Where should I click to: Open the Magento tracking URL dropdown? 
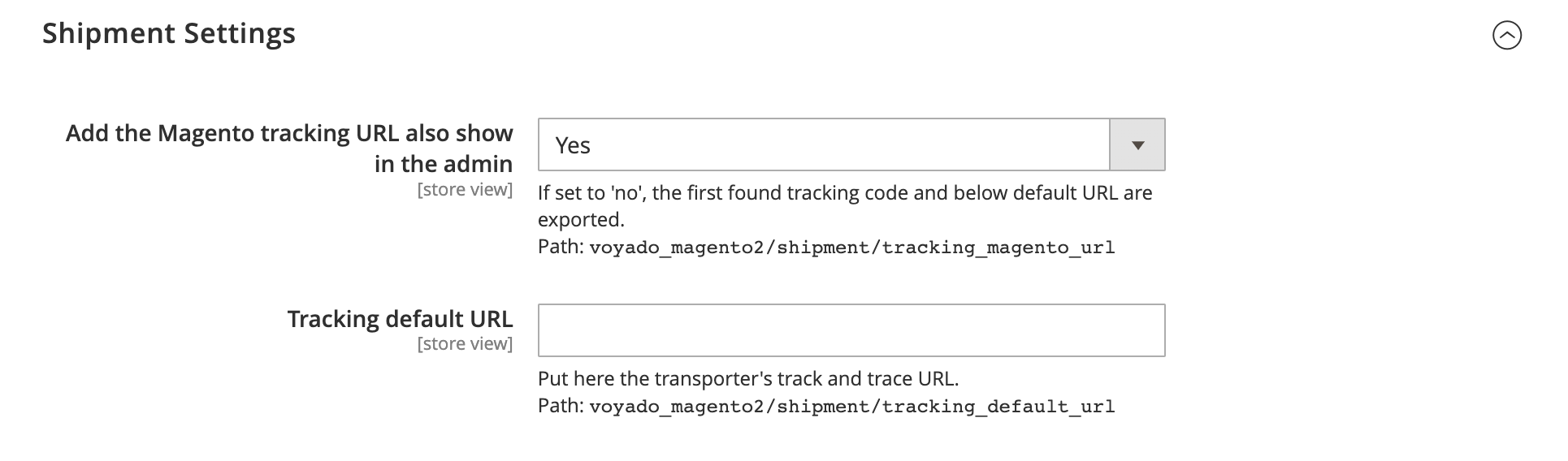(x=823, y=144)
